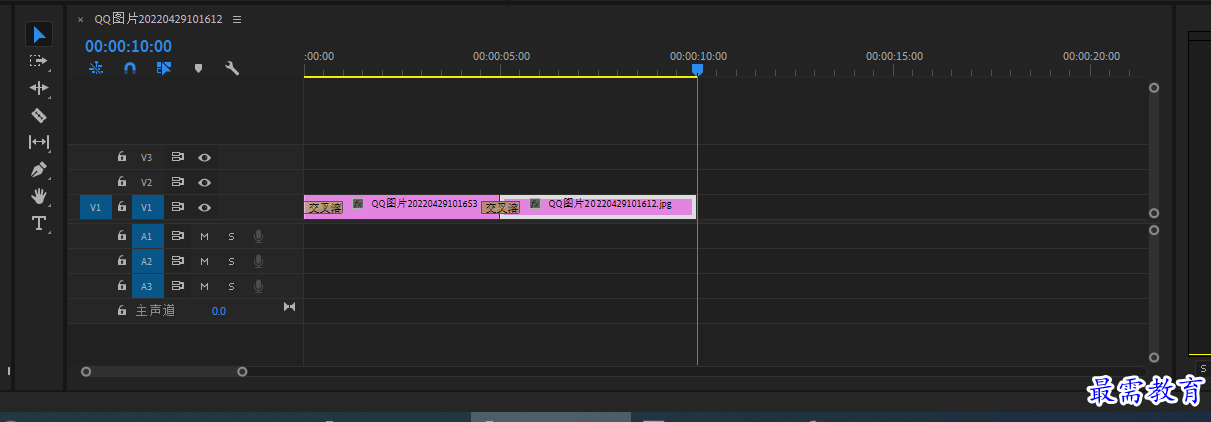1211x422 pixels.
Task: Toggle lock on track V2
Action: point(122,182)
